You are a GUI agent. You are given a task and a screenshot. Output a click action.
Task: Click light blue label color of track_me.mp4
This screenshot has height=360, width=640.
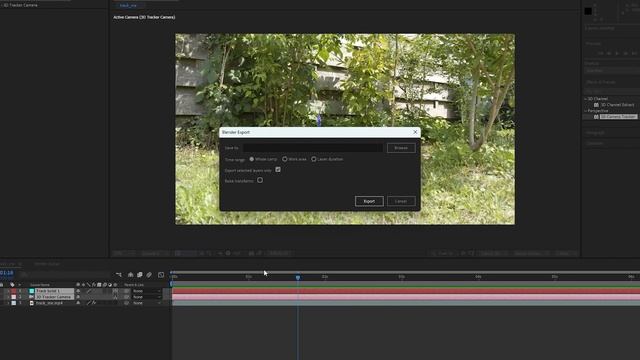(x=13, y=303)
